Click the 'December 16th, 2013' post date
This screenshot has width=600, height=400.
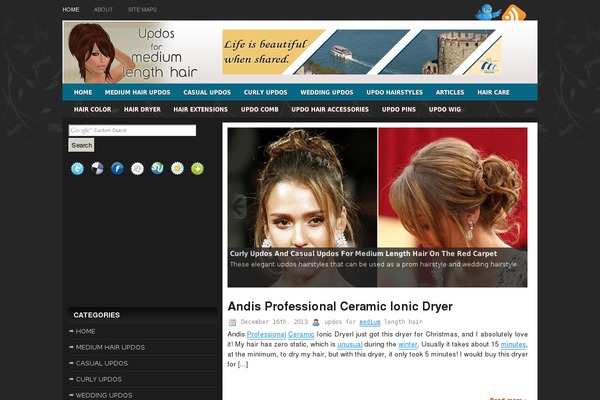[x=274, y=322]
